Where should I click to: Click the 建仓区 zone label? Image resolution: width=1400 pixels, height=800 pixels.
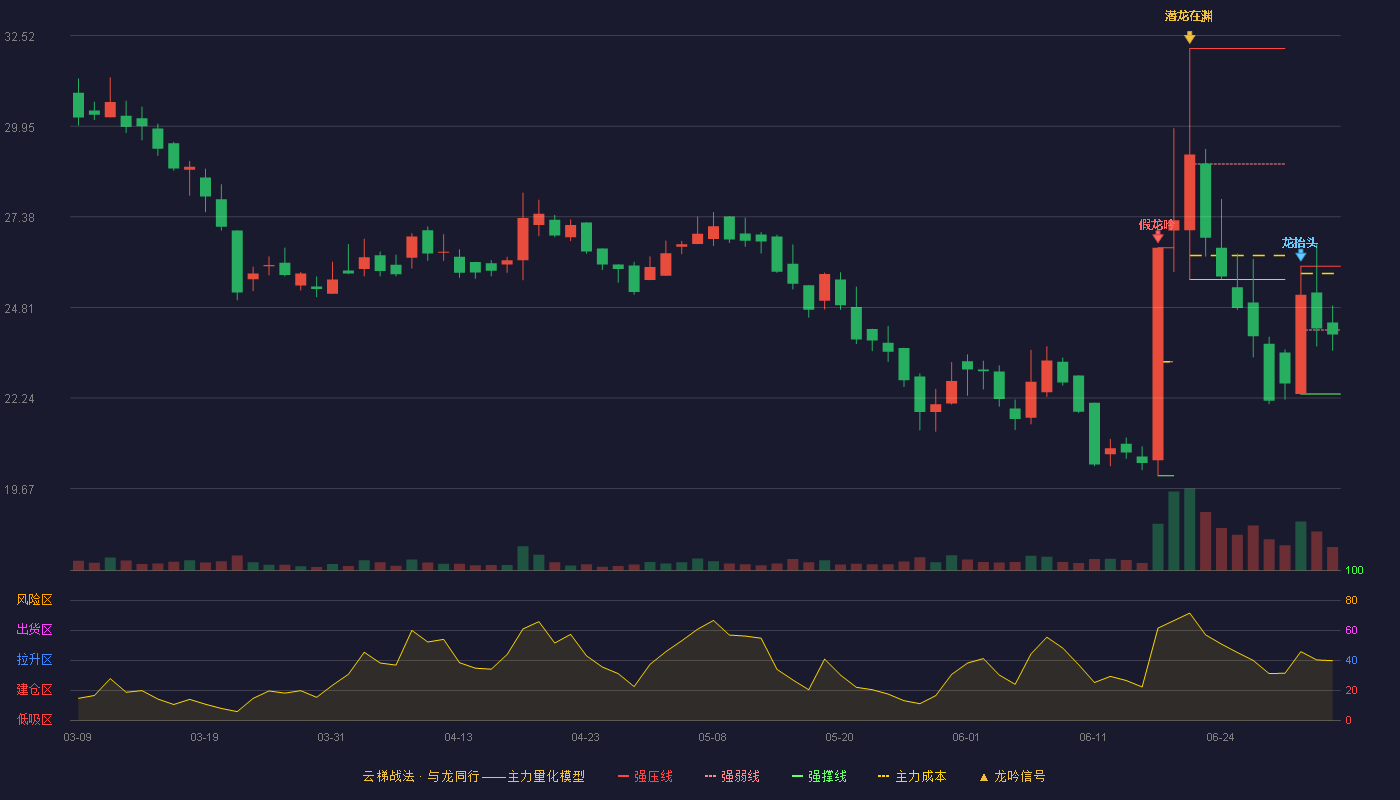click(34, 690)
